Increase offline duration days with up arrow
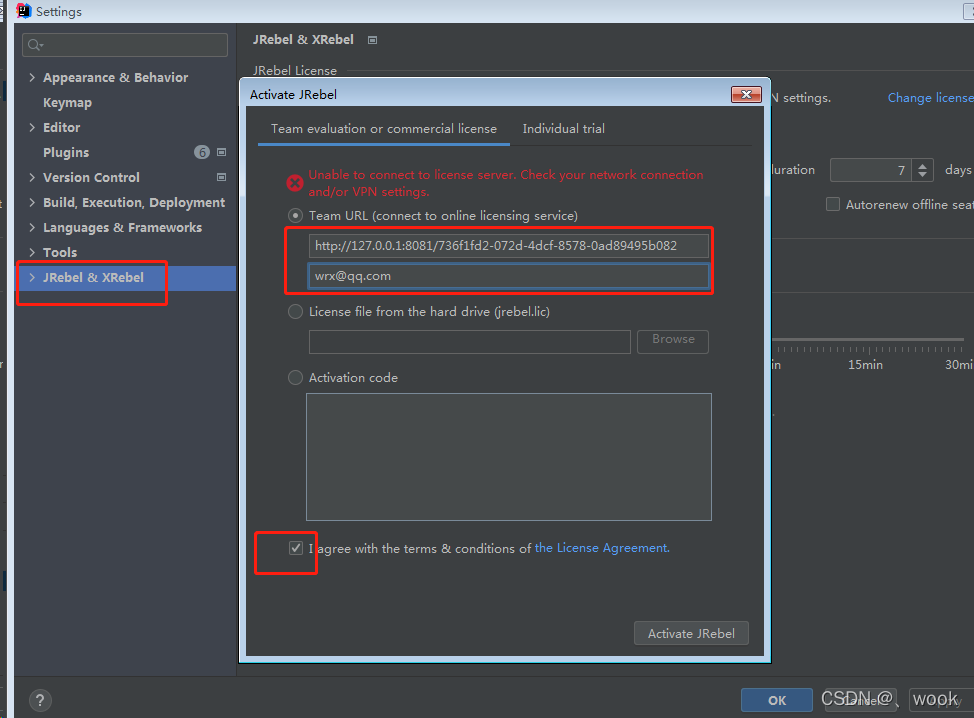Viewport: 974px width, 718px height. point(922,165)
